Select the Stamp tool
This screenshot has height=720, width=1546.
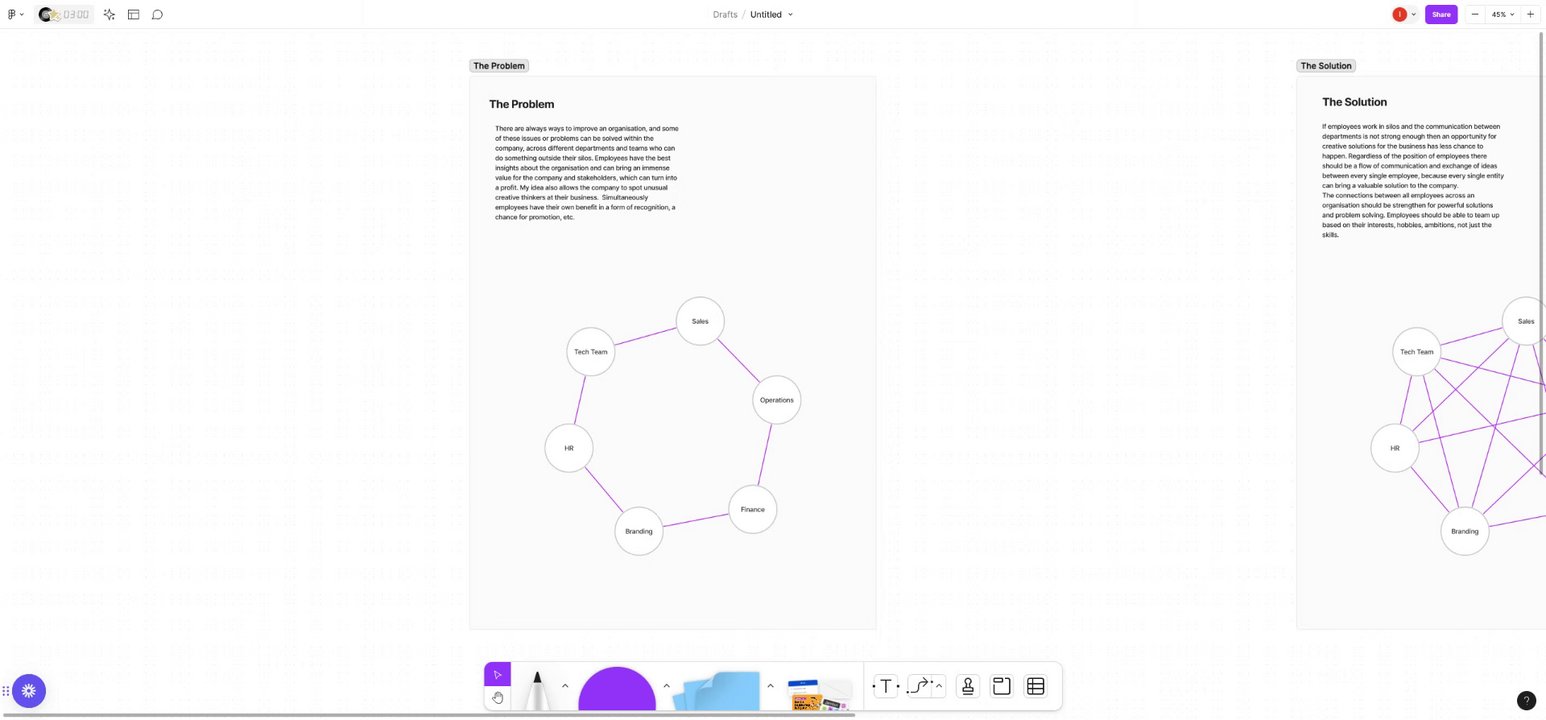pyautogui.click(x=967, y=686)
